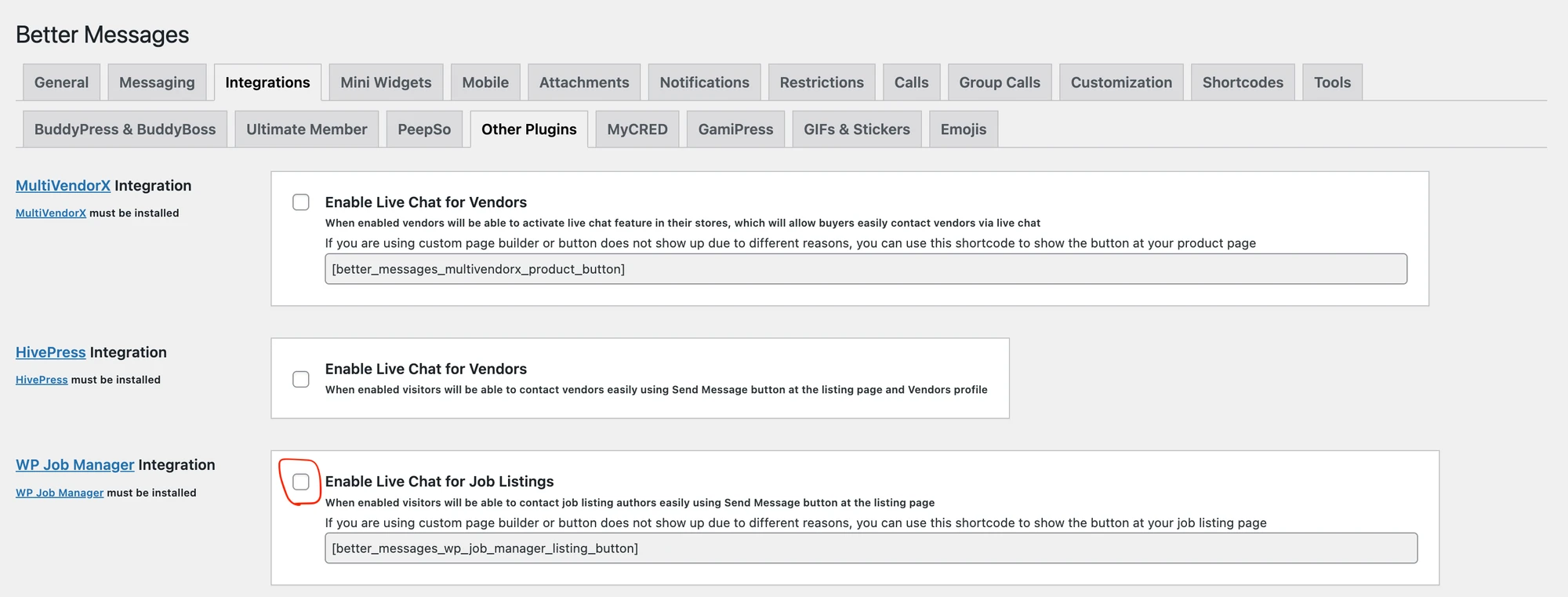Open the PeepSo sub-tab

pyautogui.click(x=424, y=129)
